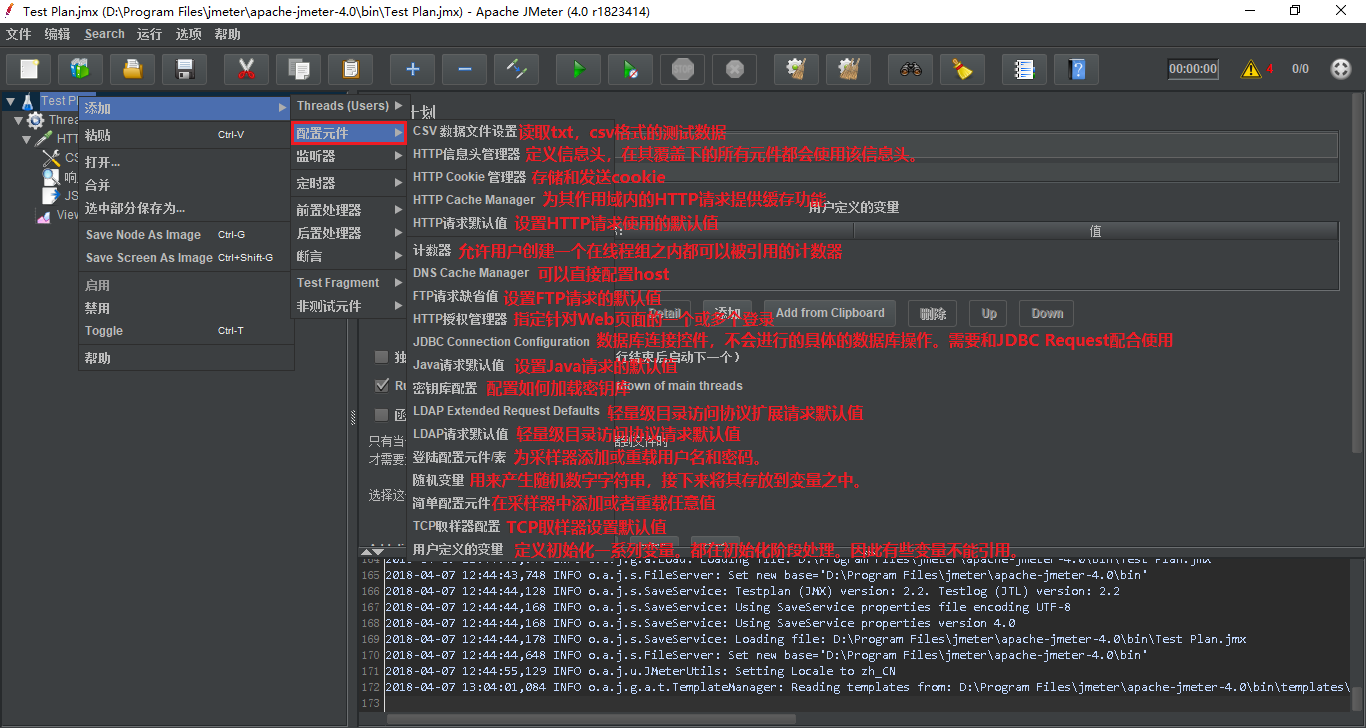Click the Toggle enable/disable toolbar icon
Viewport: 1366px width, 728px height.
pos(516,69)
